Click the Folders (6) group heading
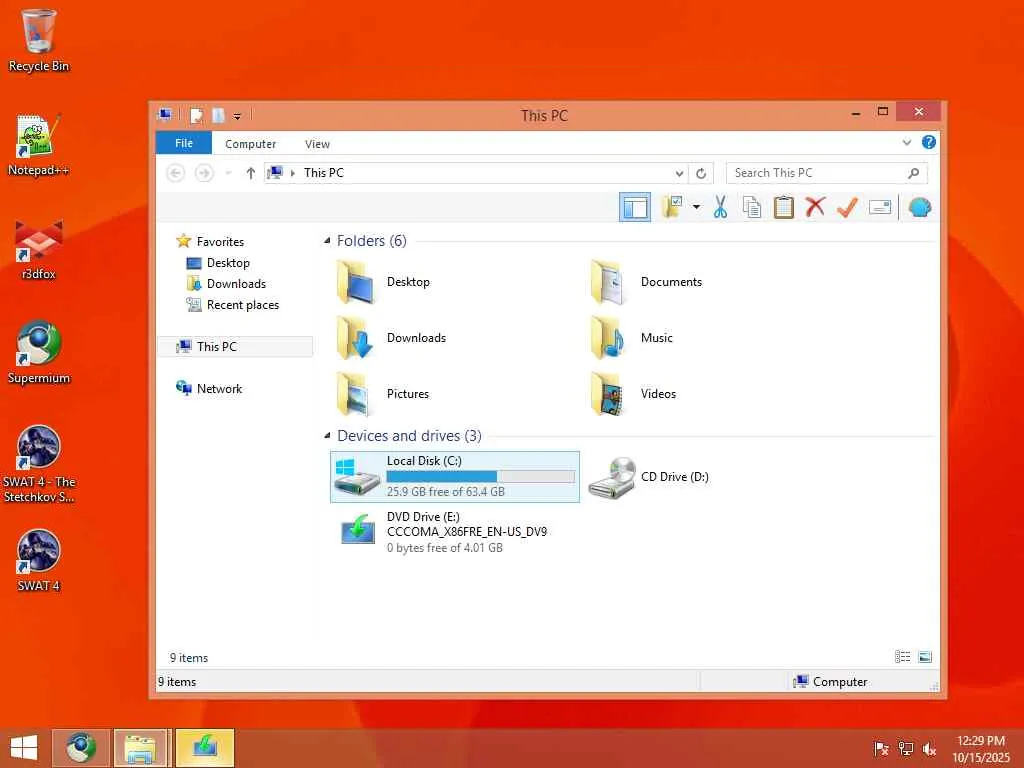 coord(372,241)
